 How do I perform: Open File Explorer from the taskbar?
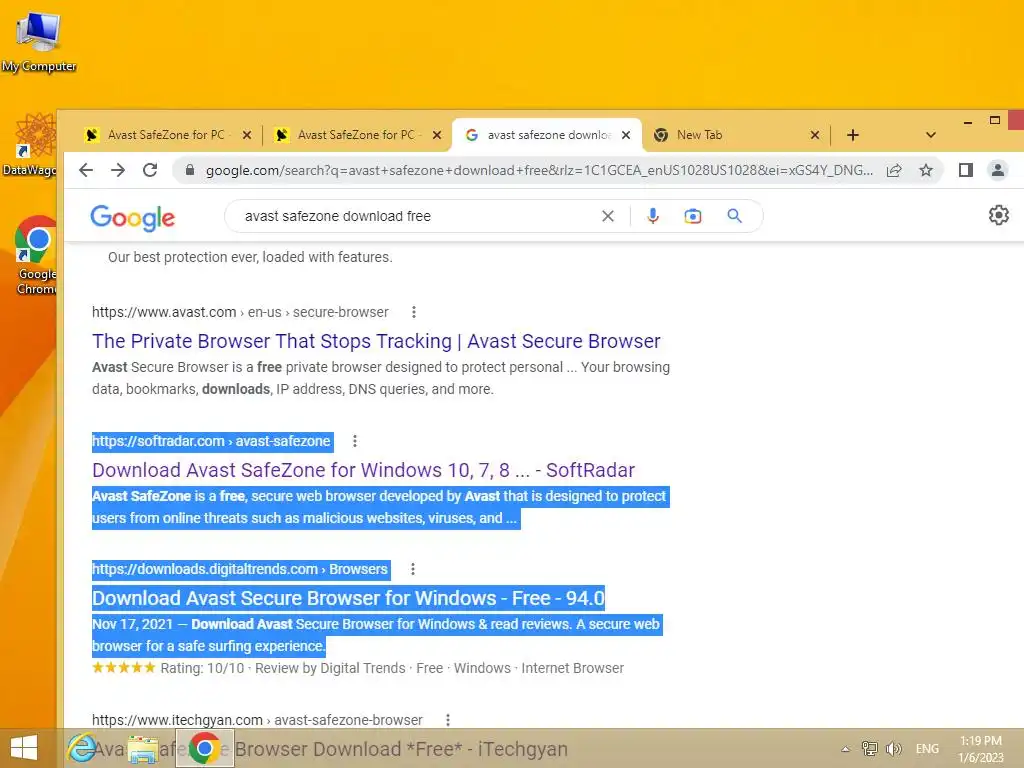click(142, 748)
